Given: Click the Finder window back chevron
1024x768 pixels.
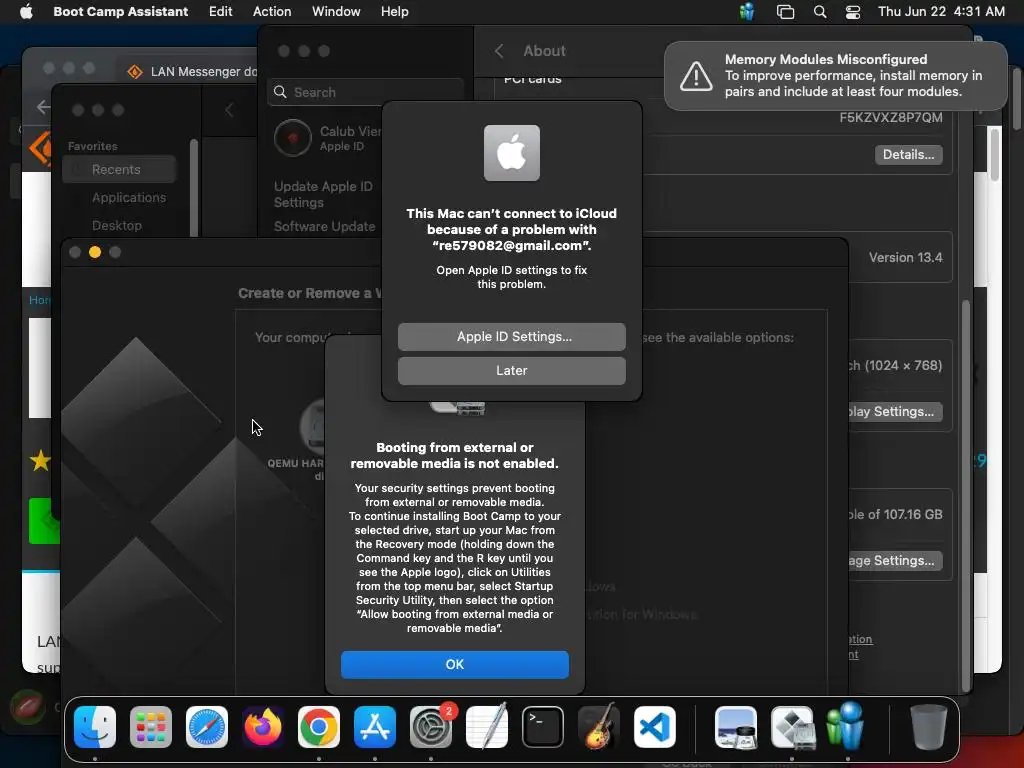Looking at the screenshot, I should [x=229, y=110].
